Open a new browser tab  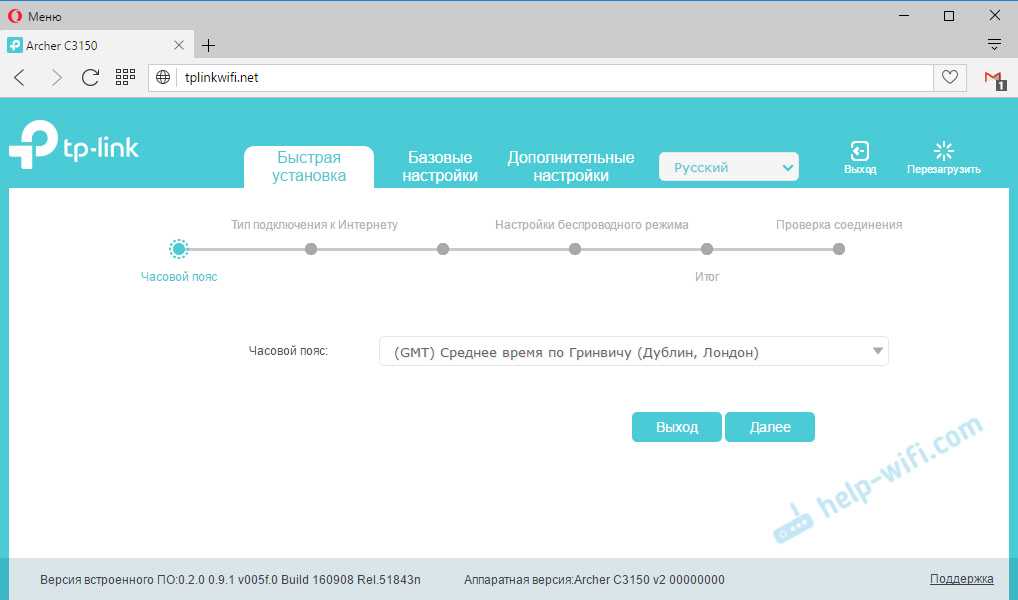coord(208,45)
